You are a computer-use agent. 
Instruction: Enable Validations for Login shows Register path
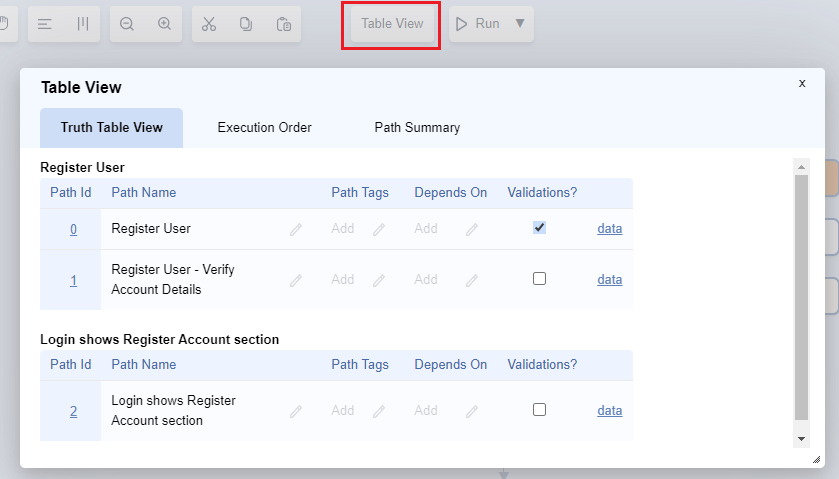click(540, 409)
